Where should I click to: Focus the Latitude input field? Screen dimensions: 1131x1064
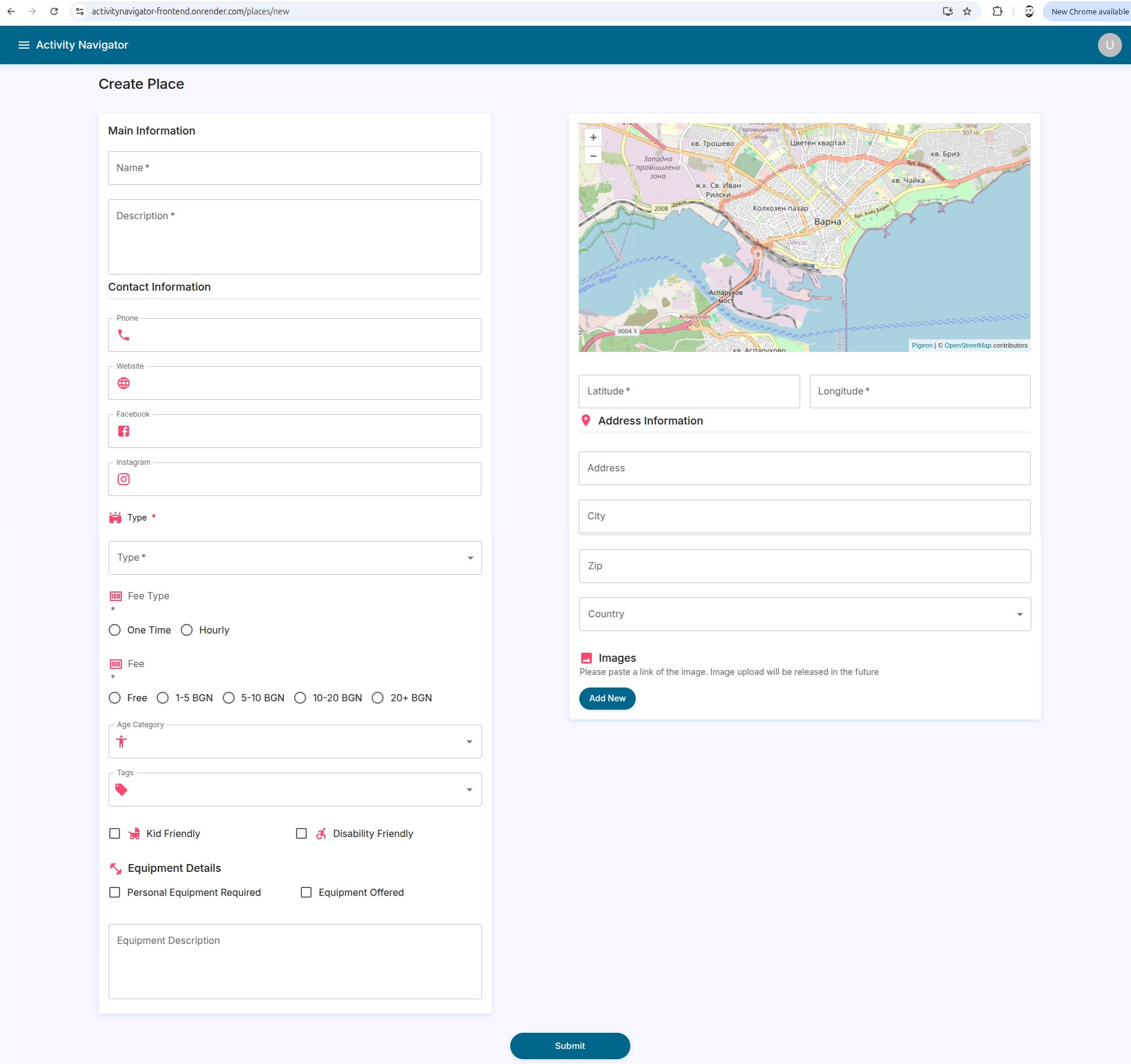[x=689, y=391]
